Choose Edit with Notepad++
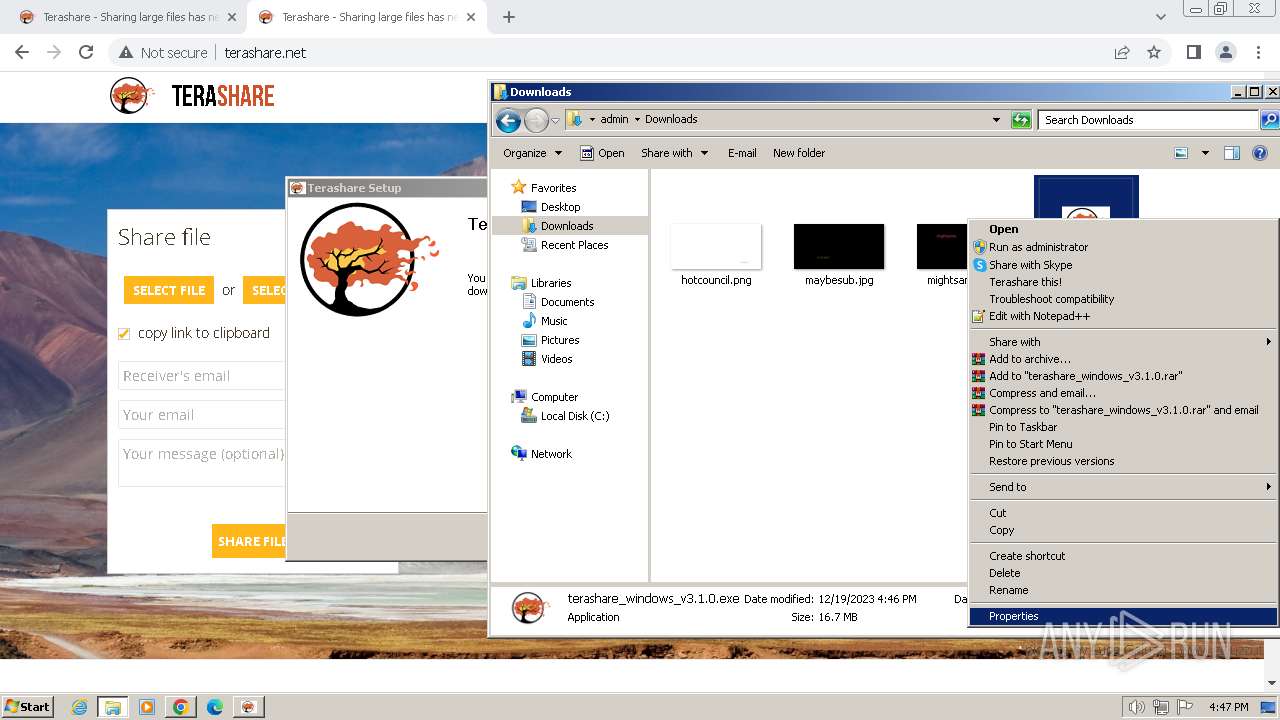Viewport: 1280px width, 720px height. tap(1124, 316)
